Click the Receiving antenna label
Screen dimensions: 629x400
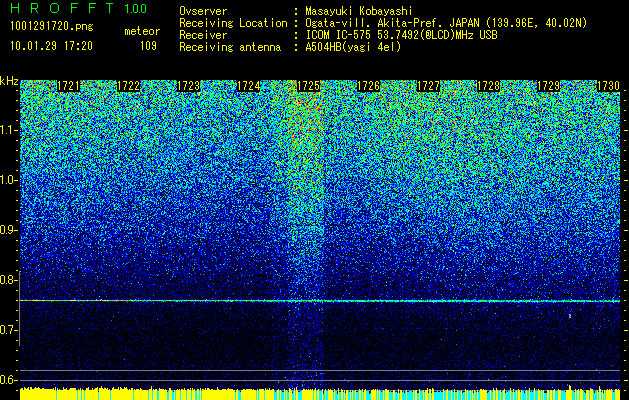230,47
